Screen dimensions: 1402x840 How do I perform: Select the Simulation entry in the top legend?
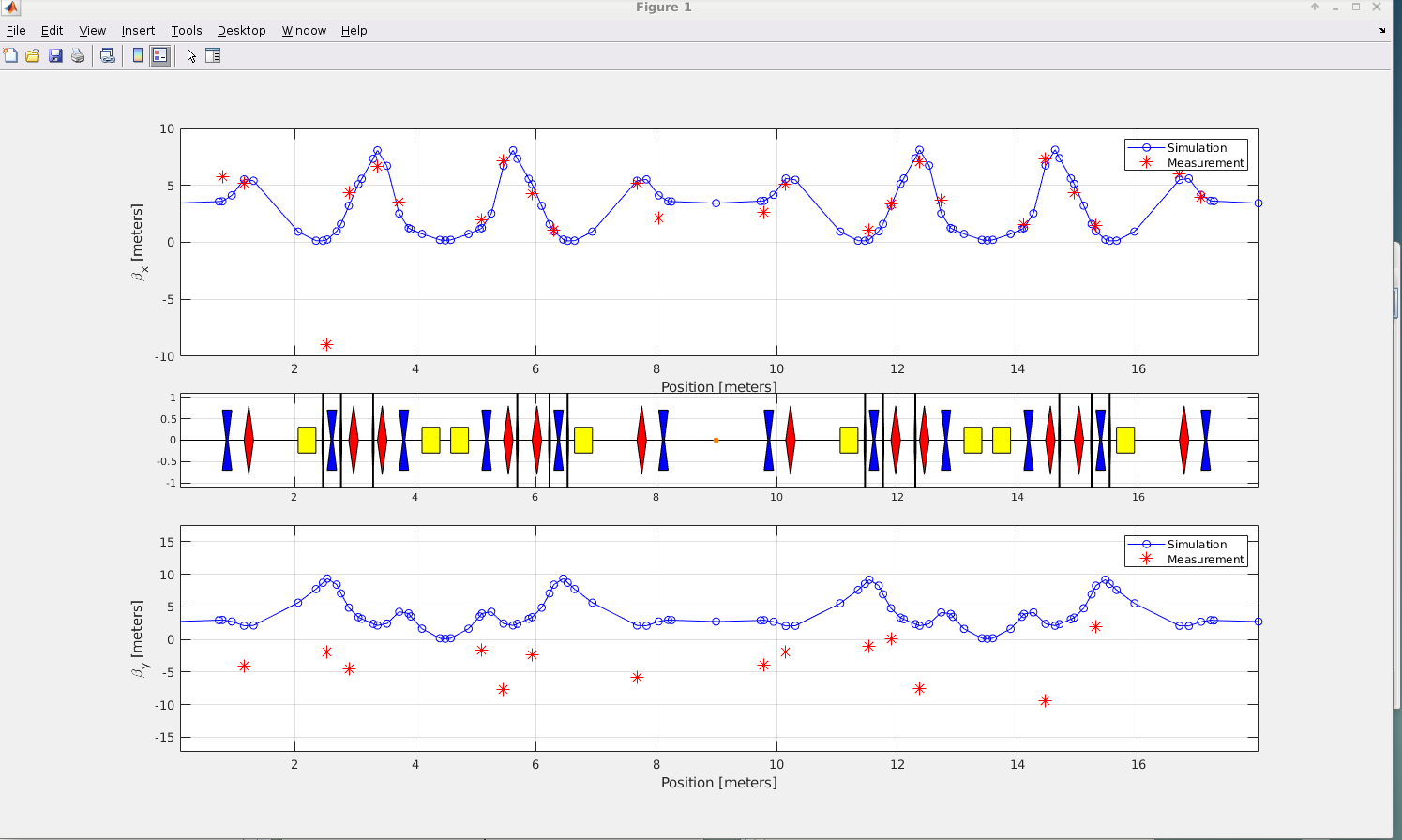1196,148
